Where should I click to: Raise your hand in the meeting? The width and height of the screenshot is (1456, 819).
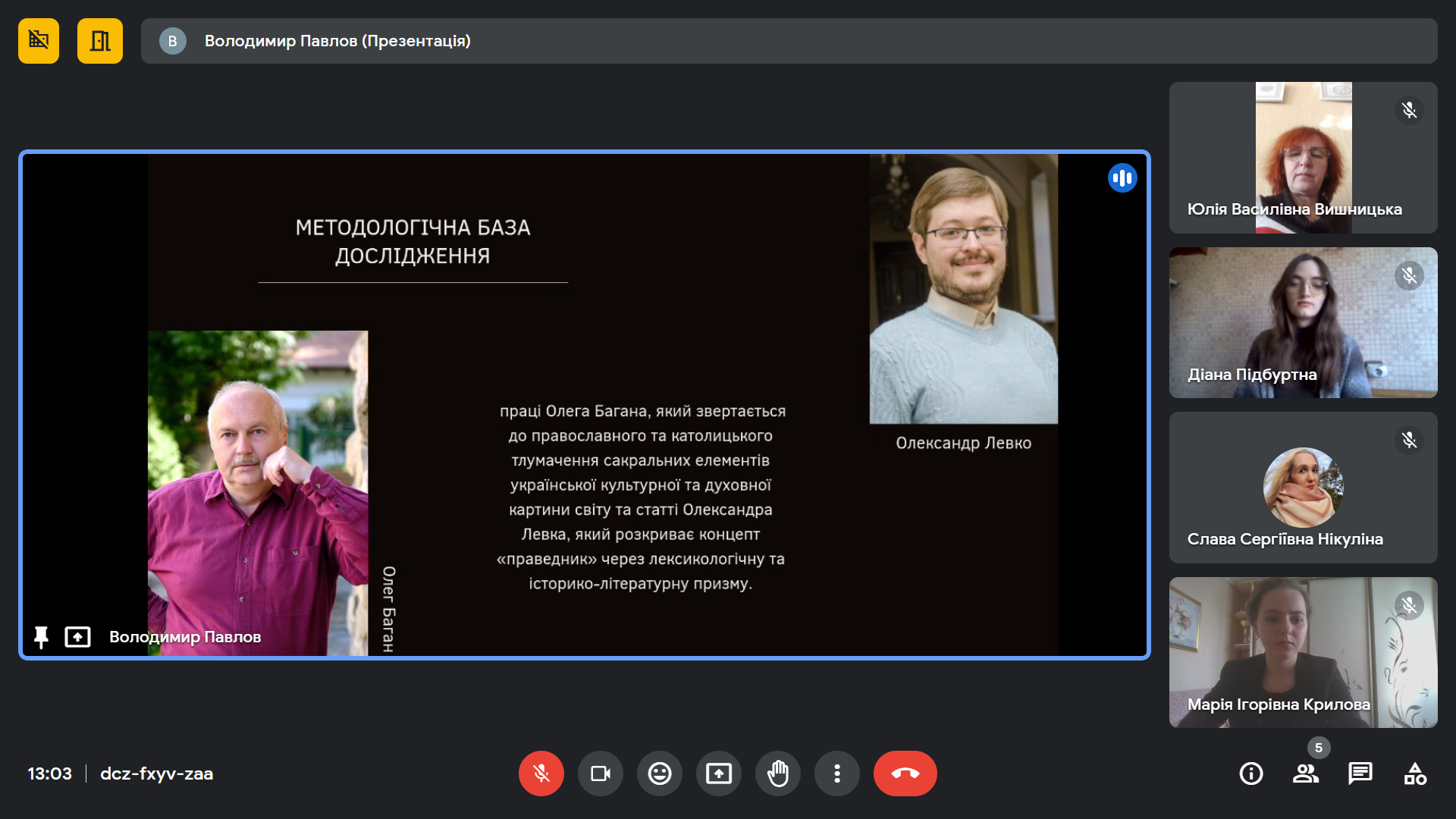pos(777,773)
